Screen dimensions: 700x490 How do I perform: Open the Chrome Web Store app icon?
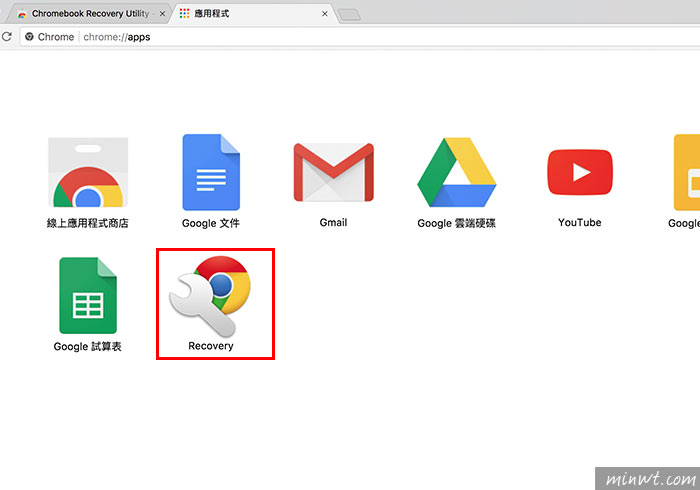(x=88, y=172)
